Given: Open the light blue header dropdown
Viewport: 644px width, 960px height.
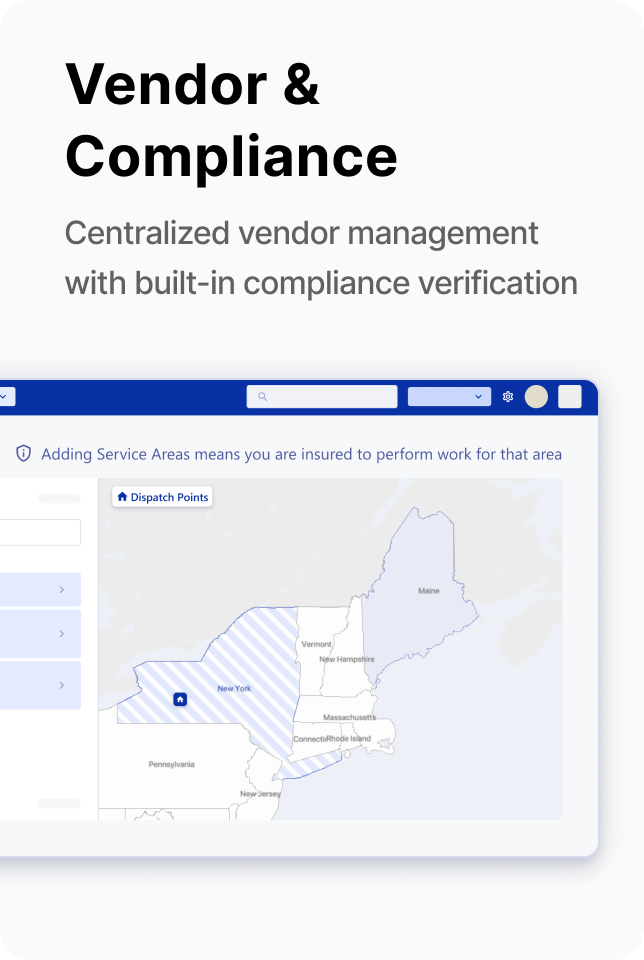Looking at the screenshot, I should coord(449,397).
